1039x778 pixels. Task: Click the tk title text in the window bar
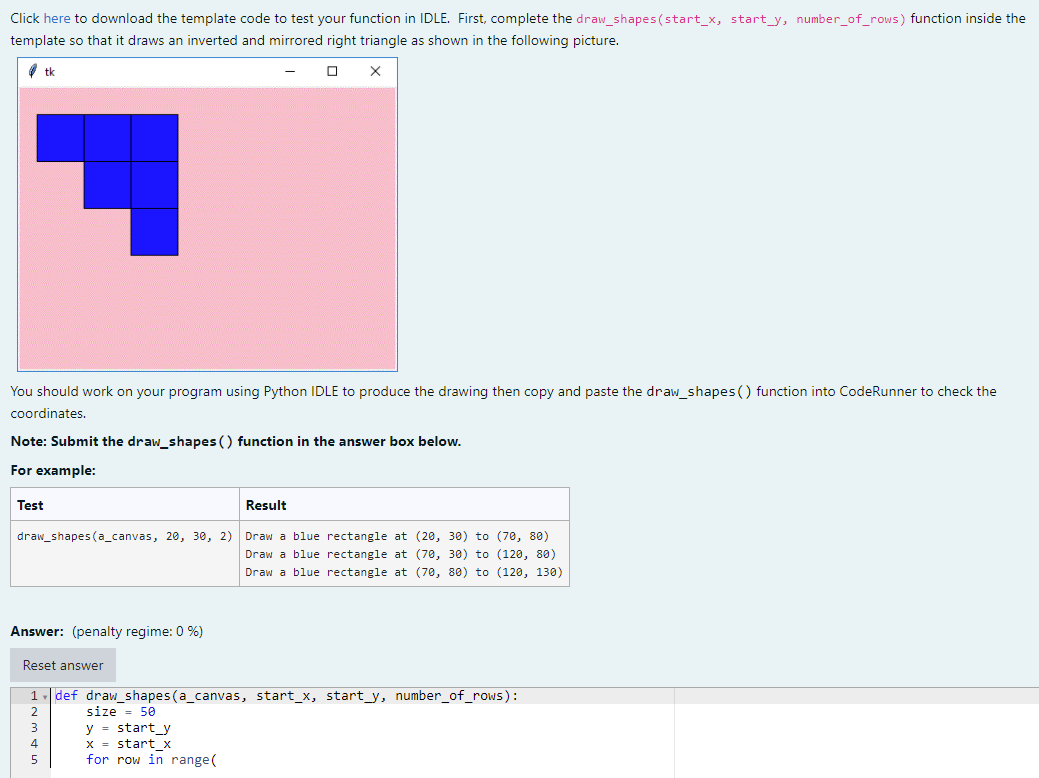50,72
